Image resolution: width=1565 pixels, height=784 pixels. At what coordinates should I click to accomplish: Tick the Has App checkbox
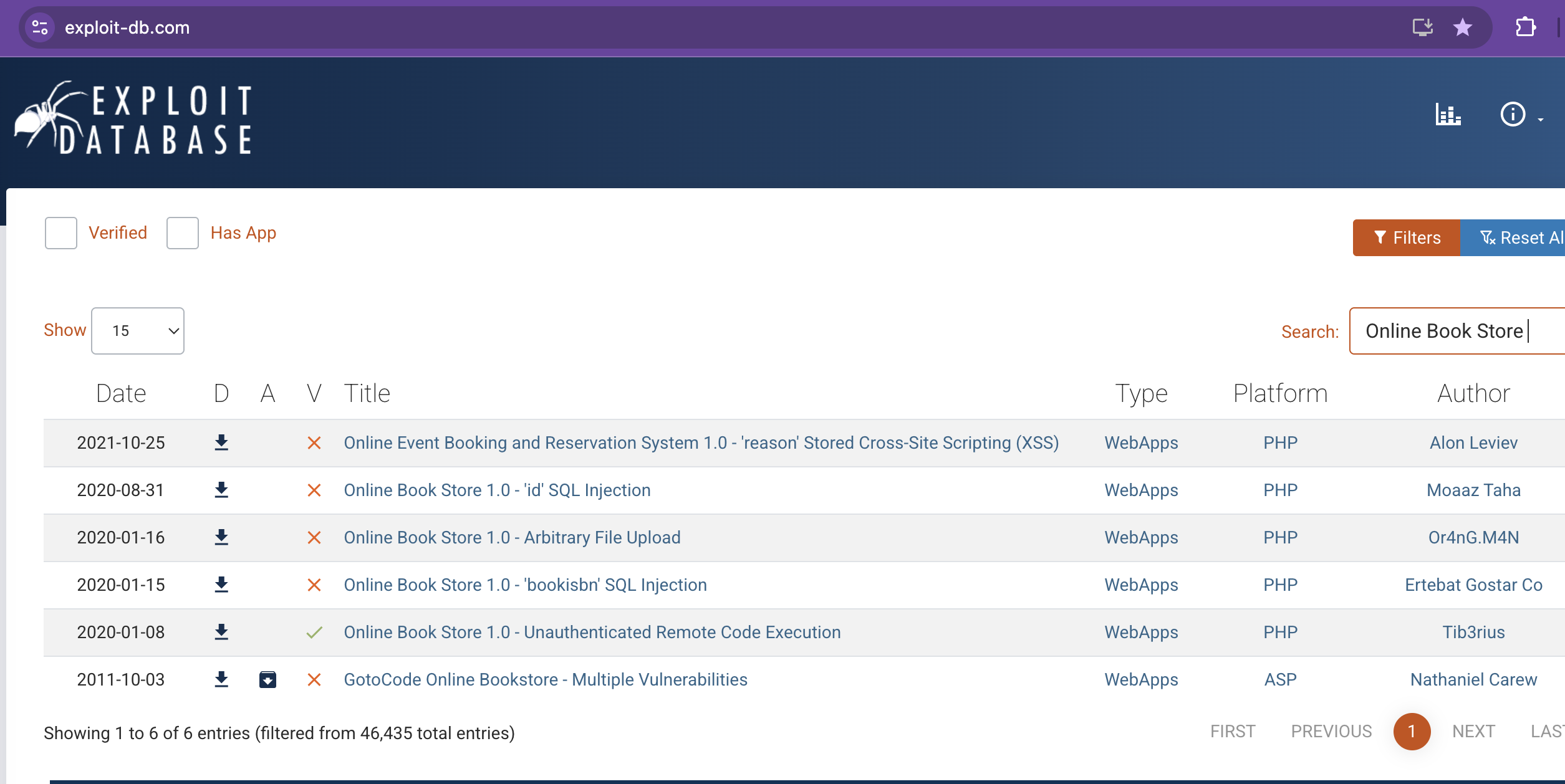[183, 233]
